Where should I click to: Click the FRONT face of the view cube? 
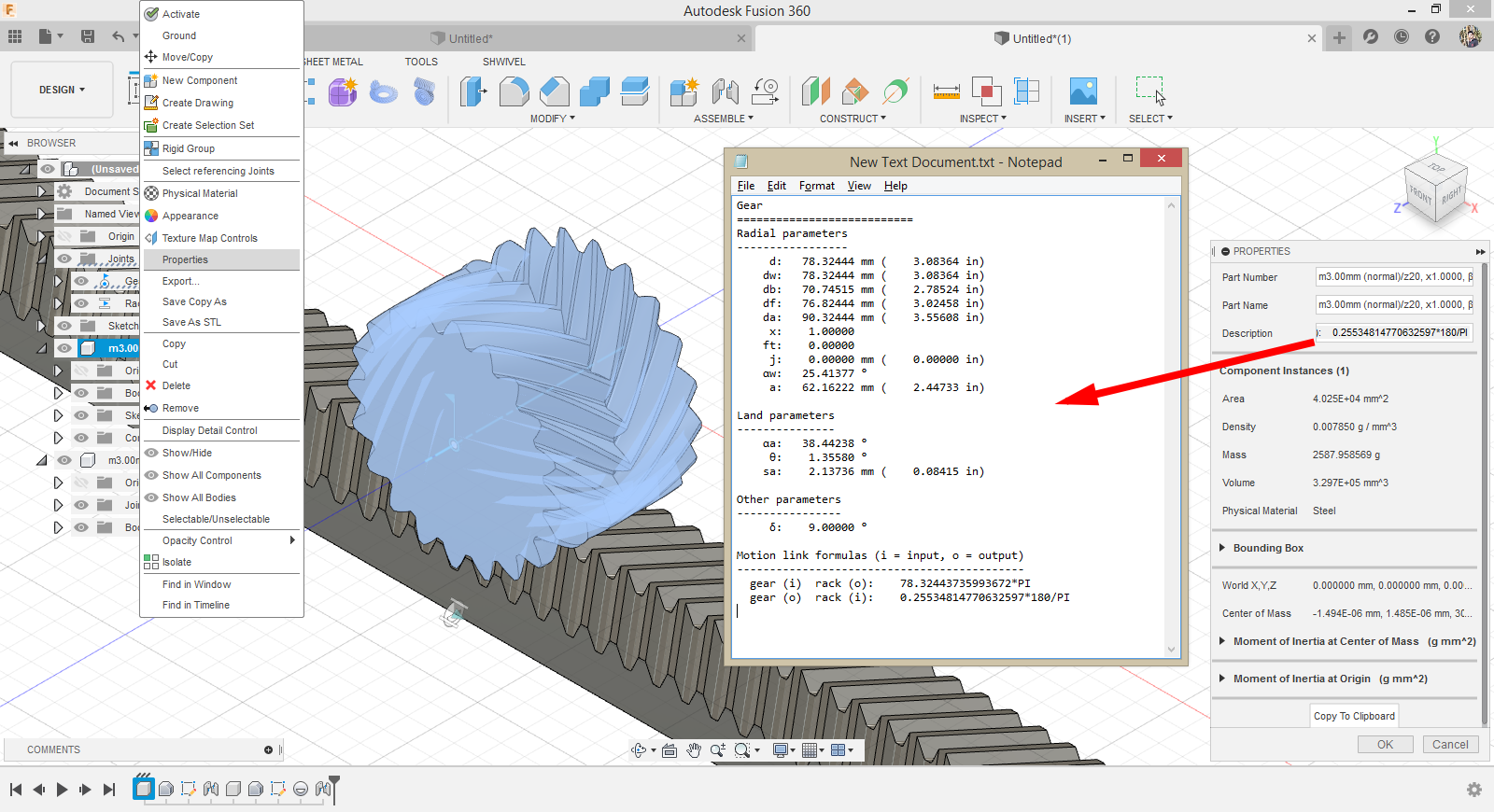(x=1420, y=195)
